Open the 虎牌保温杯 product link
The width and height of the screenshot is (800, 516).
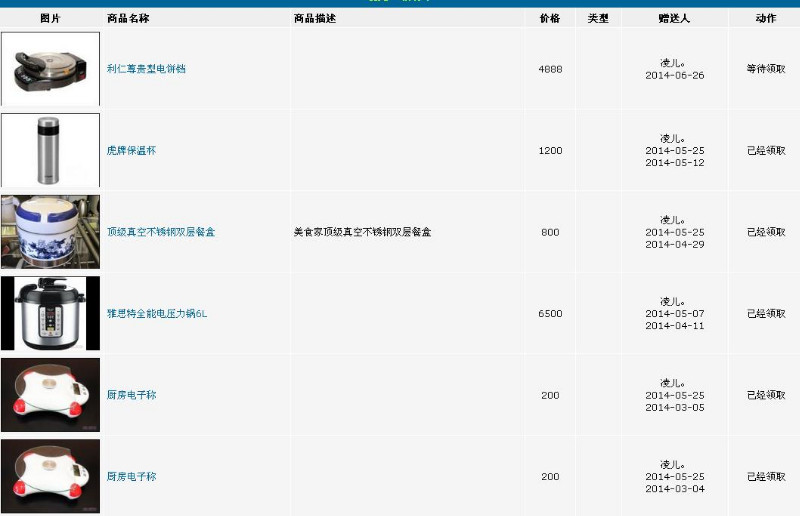[x=131, y=151]
